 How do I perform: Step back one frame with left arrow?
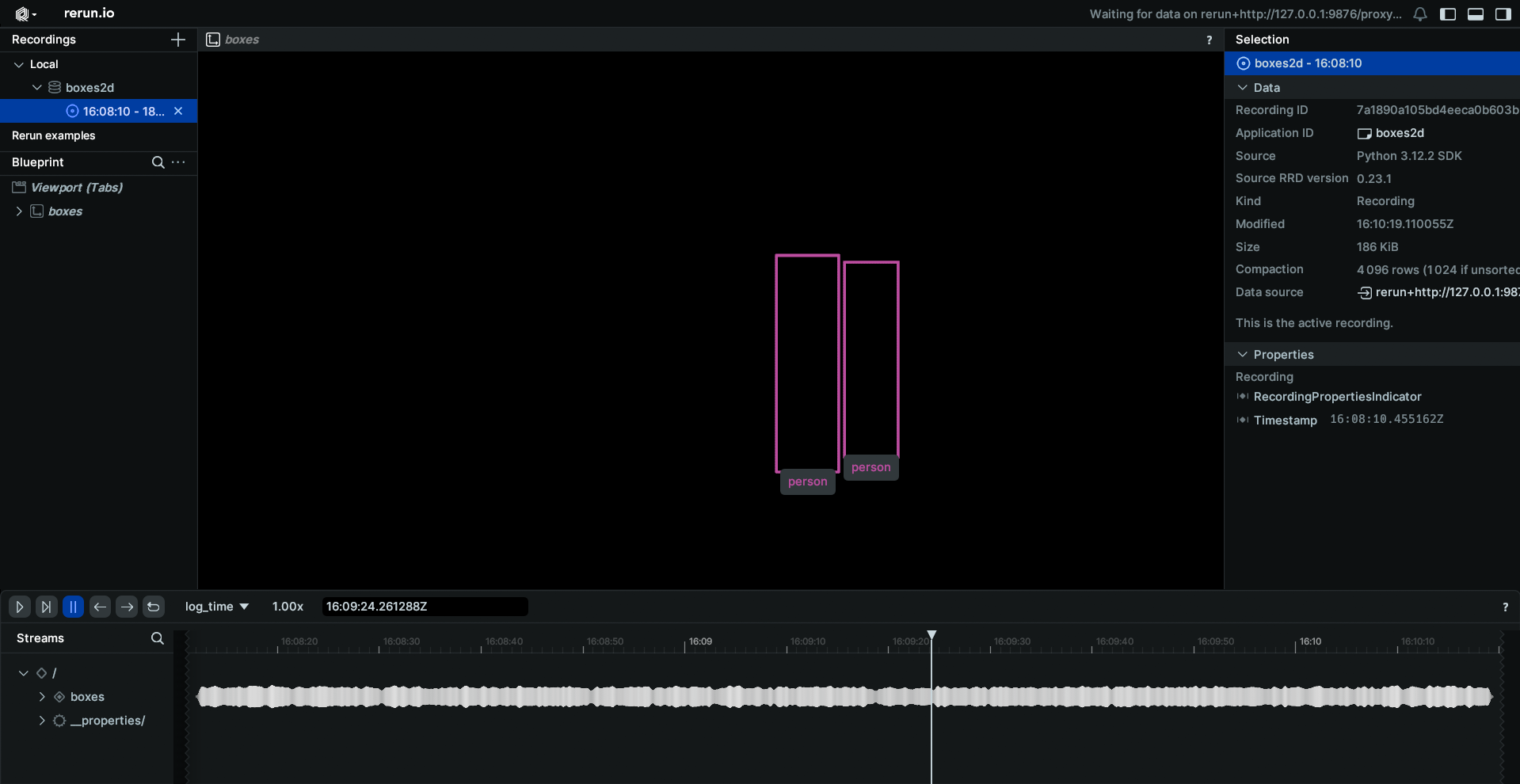coord(100,607)
